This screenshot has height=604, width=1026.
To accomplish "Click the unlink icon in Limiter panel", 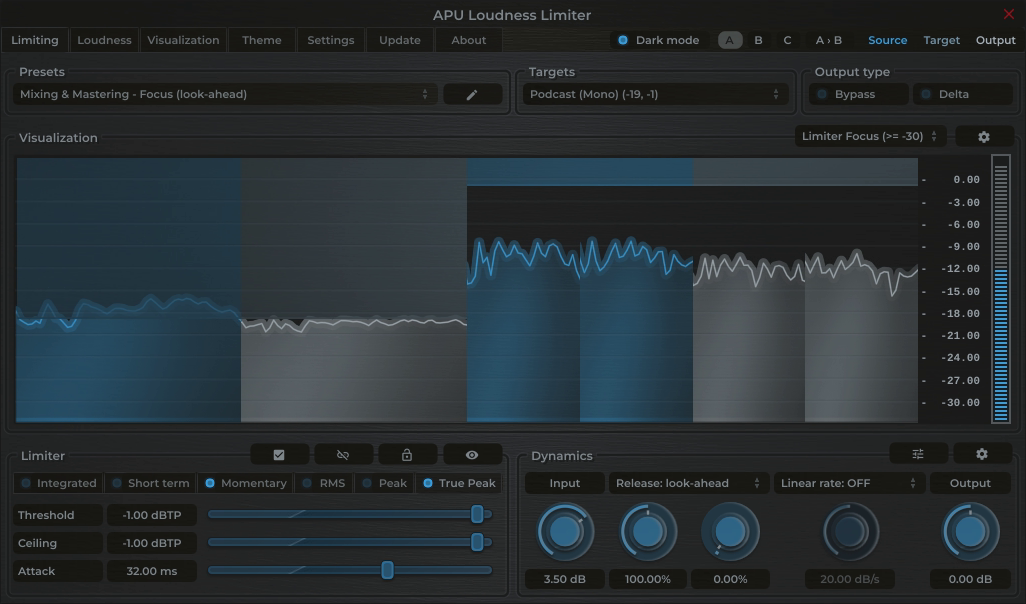I will 343,454.
